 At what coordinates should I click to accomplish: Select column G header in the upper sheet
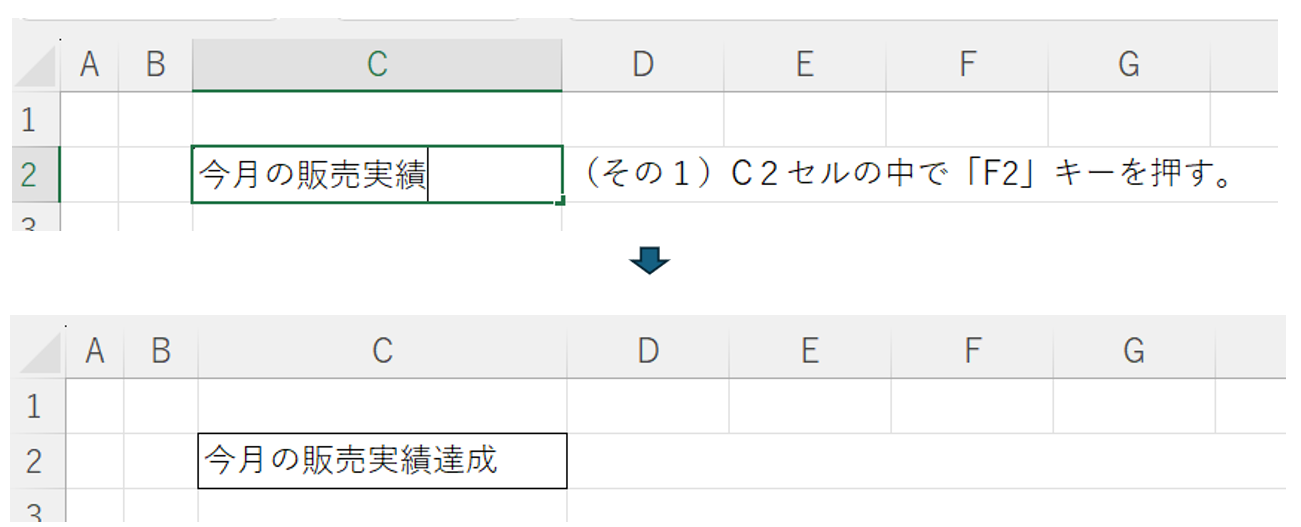[x=1128, y=65]
